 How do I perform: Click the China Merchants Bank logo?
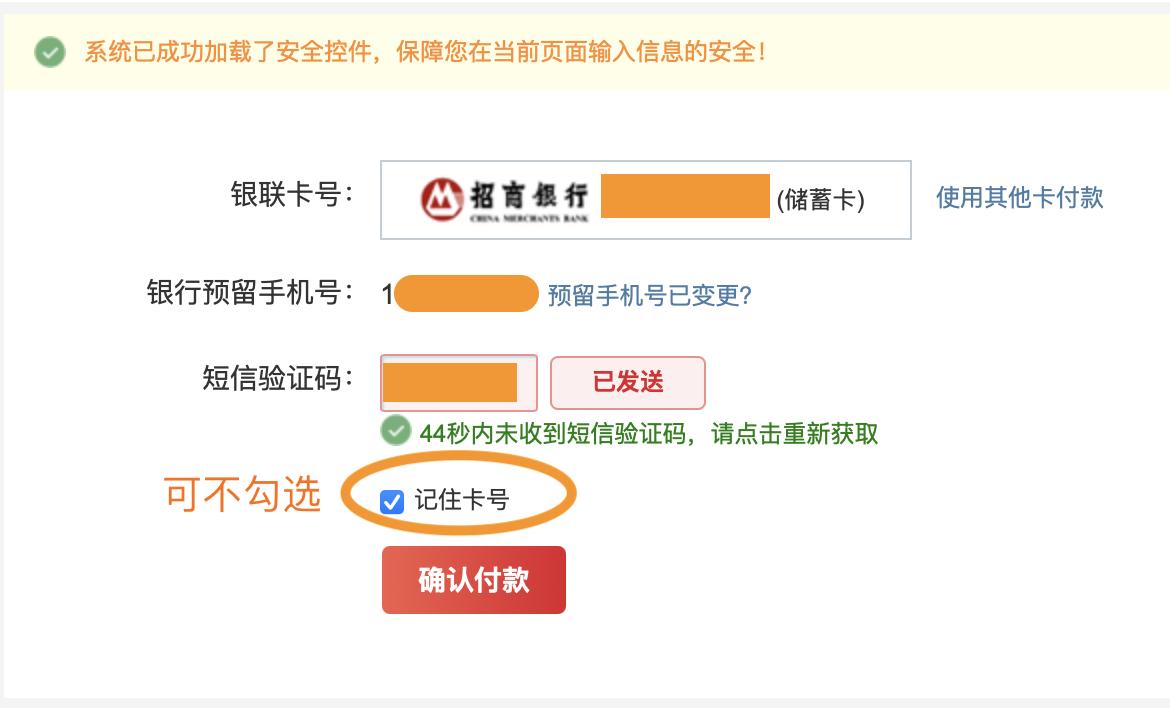pos(504,199)
